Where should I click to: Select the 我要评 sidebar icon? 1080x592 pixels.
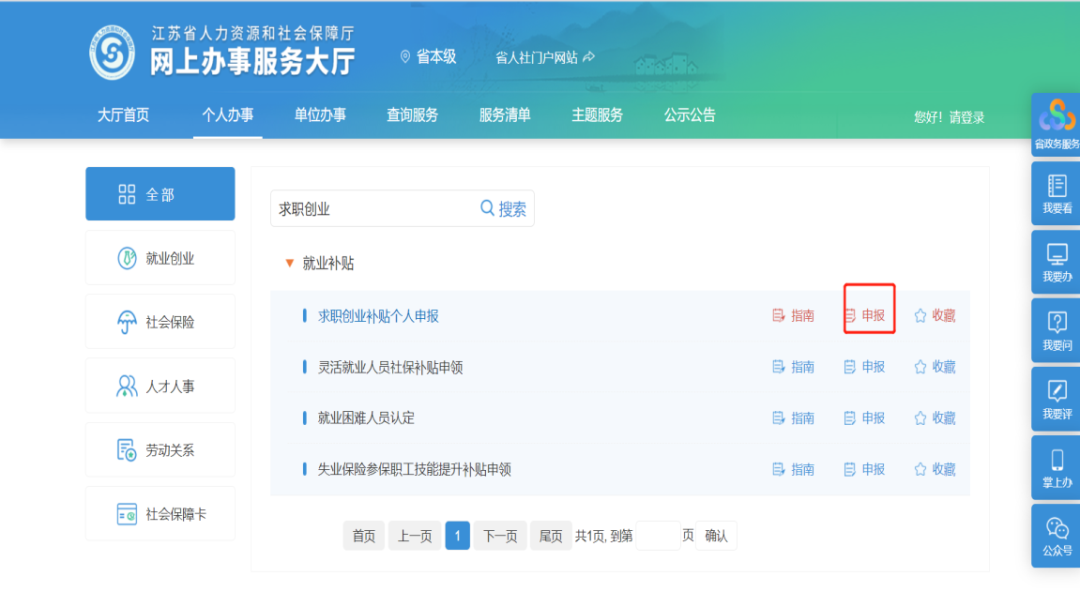point(1057,399)
